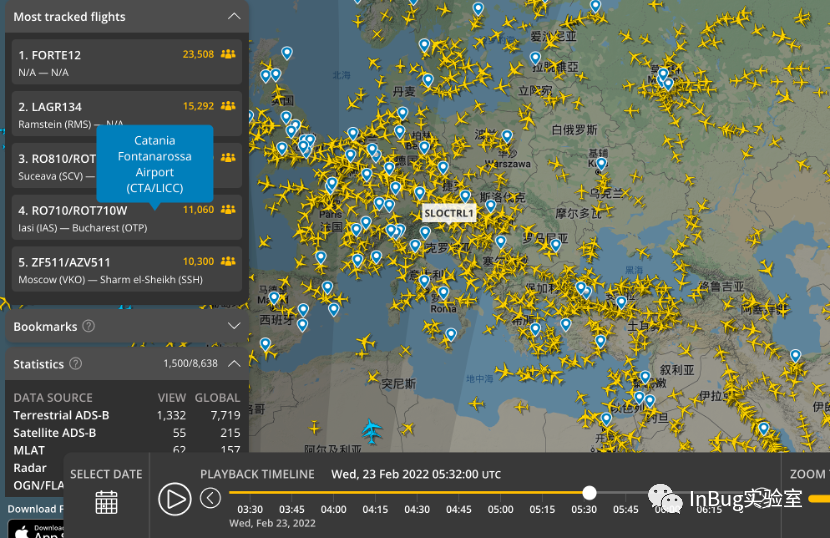Click the white playback timeline slider handle
Viewport: 830px width, 538px height.
point(589,493)
